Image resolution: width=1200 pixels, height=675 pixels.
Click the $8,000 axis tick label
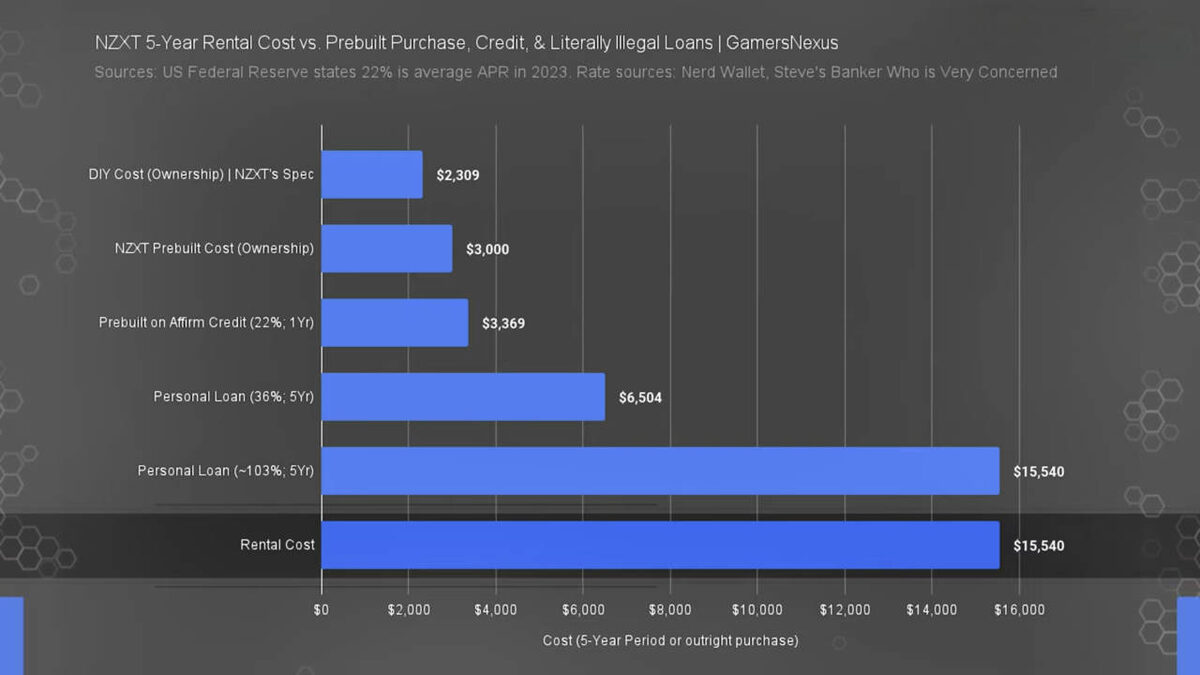tap(670, 609)
